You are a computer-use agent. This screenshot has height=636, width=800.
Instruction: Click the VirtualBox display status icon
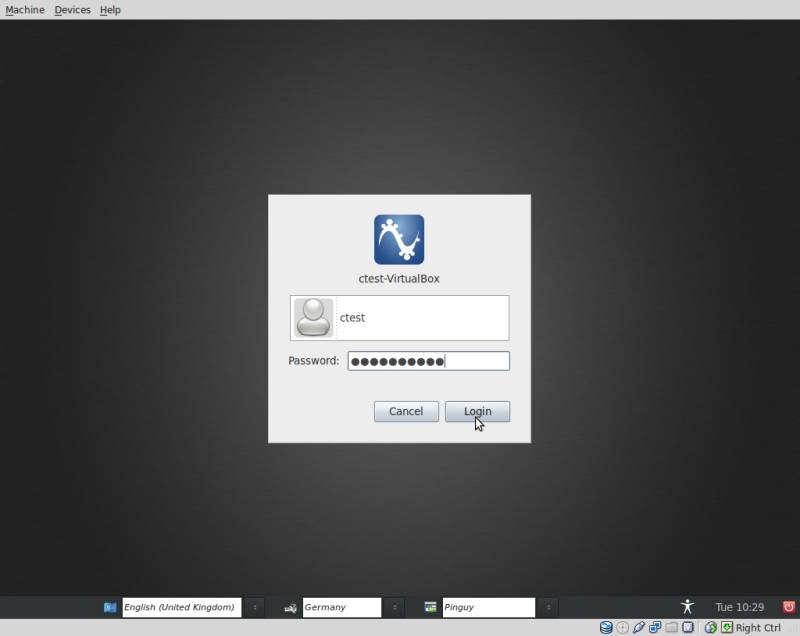click(x=688, y=627)
